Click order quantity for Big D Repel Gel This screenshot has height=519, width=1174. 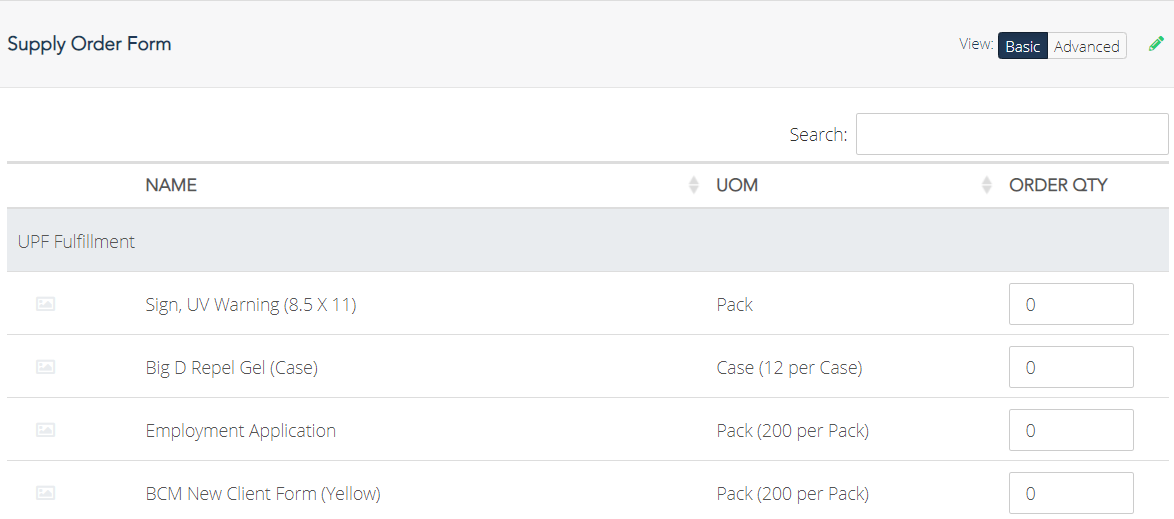click(x=1071, y=367)
